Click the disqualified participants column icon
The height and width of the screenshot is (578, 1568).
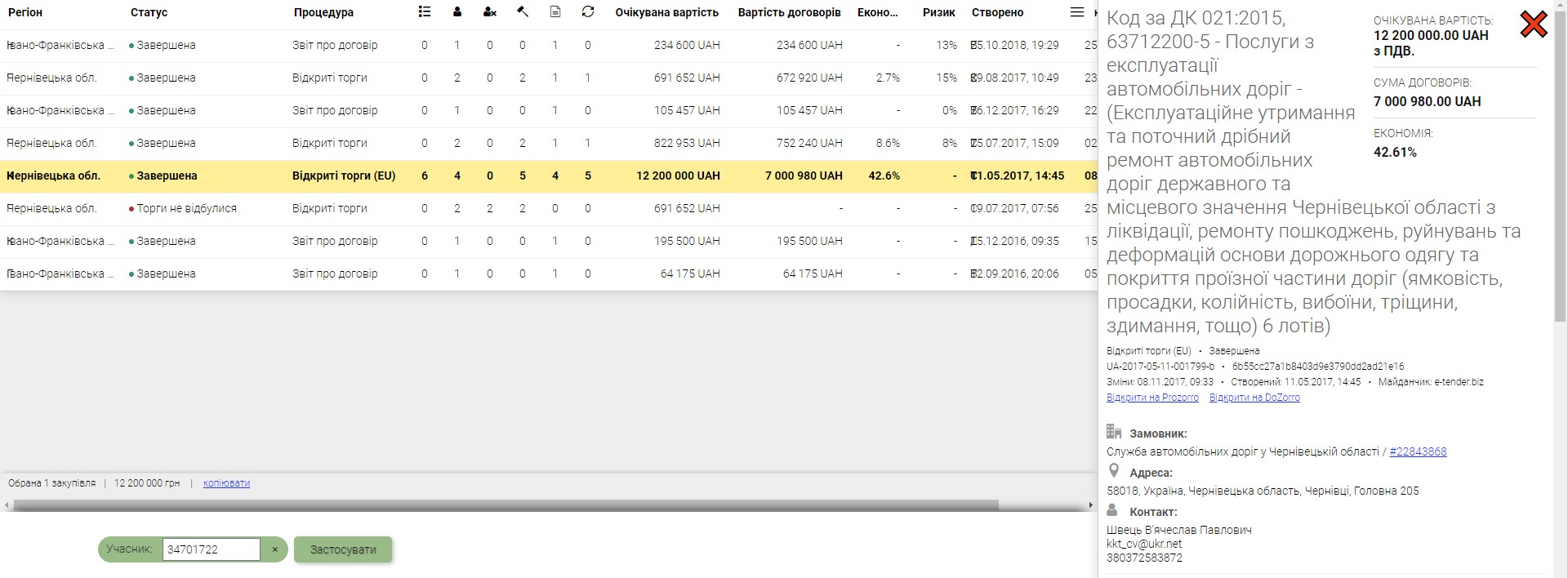pos(489,12)
